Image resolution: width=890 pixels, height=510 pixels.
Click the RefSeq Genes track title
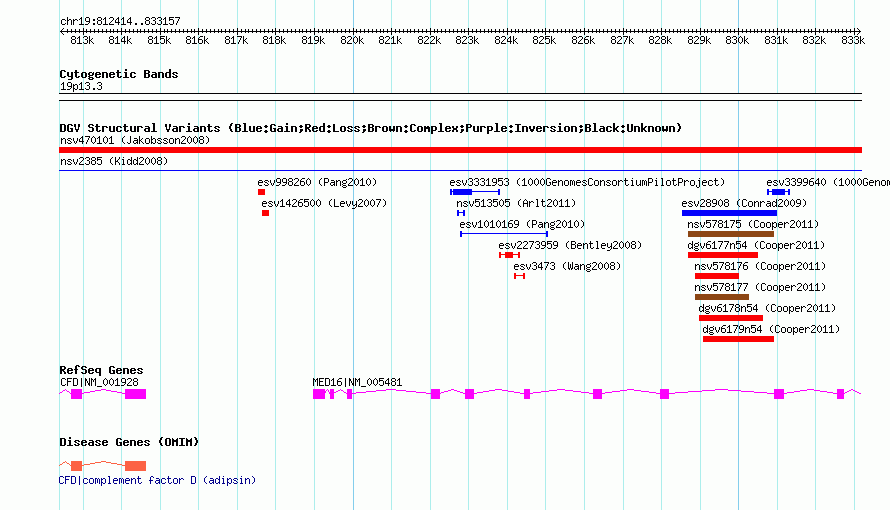(101, 370)
